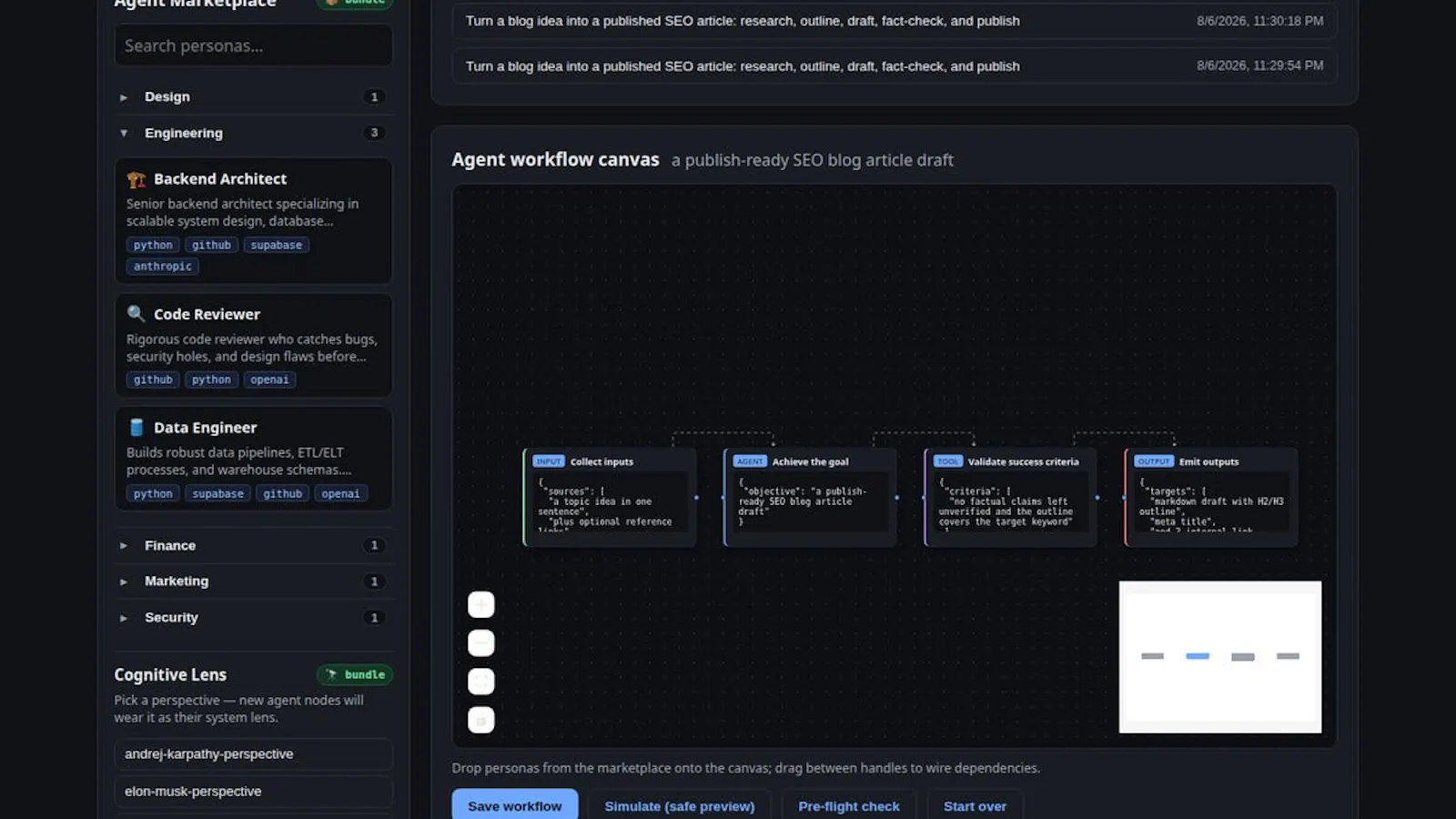1456x819 pixels.
Task: Click the output handle of Collect inputs node
Action: [x=697, y=498]
